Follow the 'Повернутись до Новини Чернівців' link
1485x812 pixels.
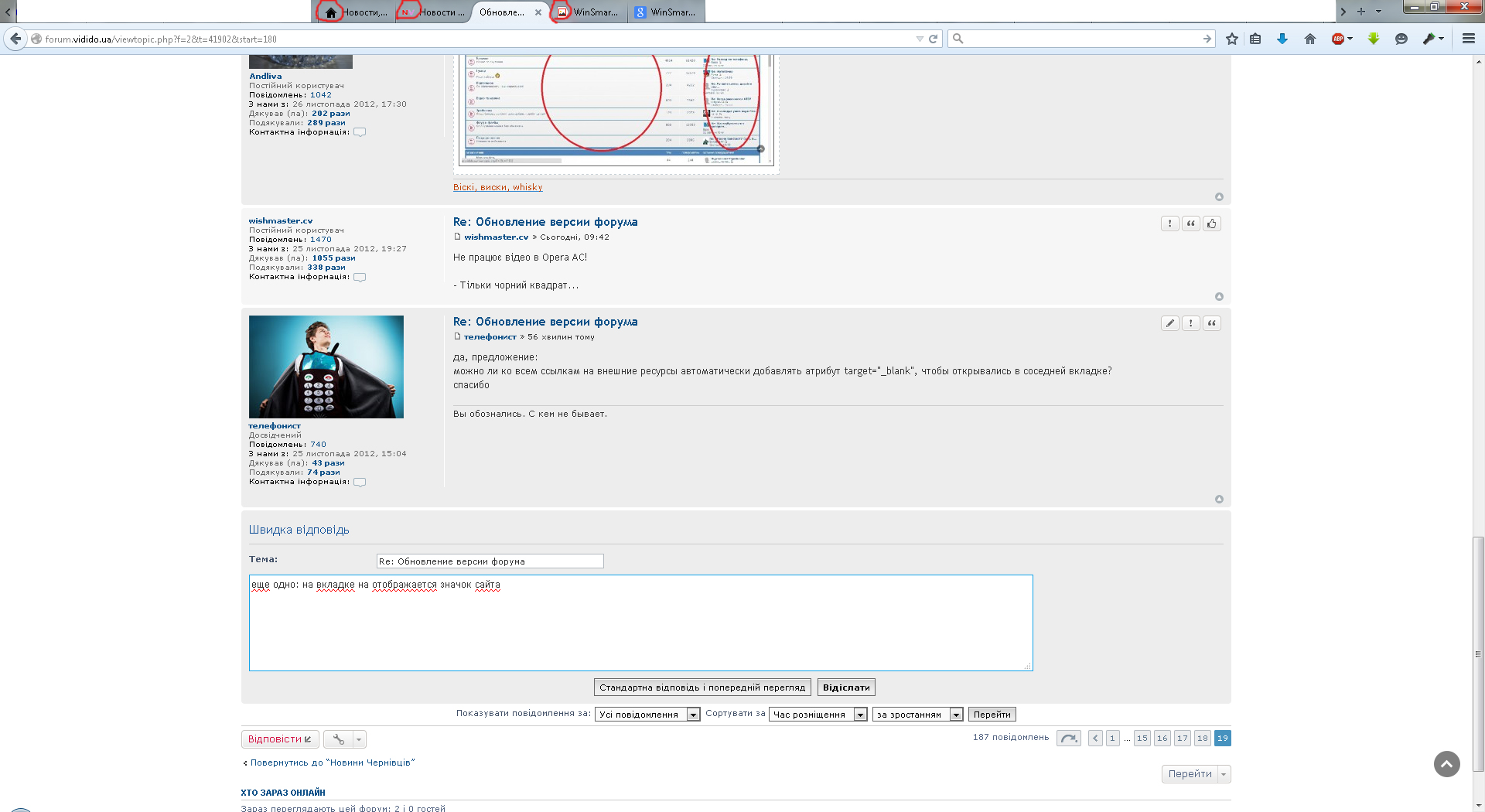(332, 763)
